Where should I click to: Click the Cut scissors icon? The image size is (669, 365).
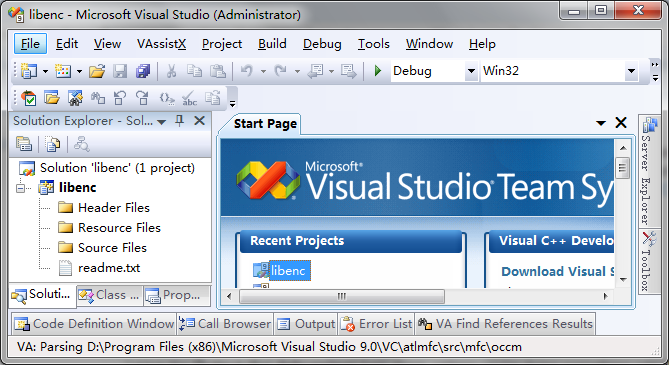pos(172,71)
